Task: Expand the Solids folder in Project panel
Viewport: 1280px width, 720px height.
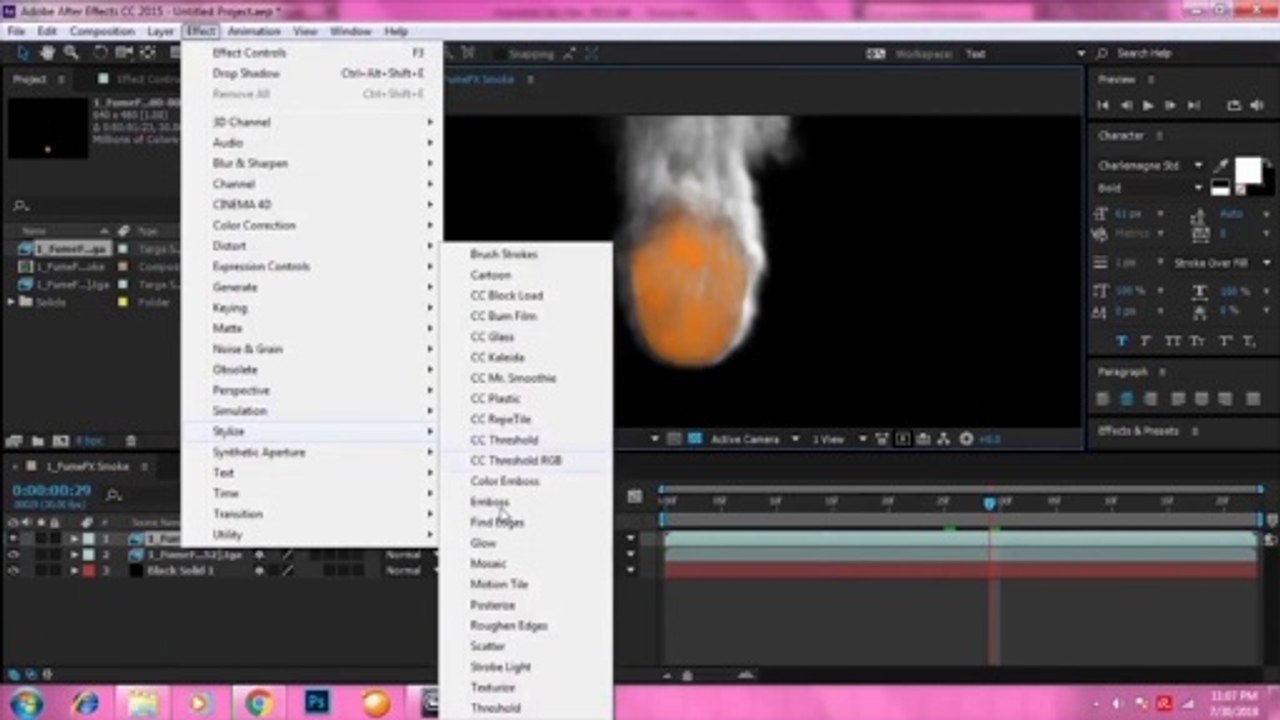Action: click(11, 302)
